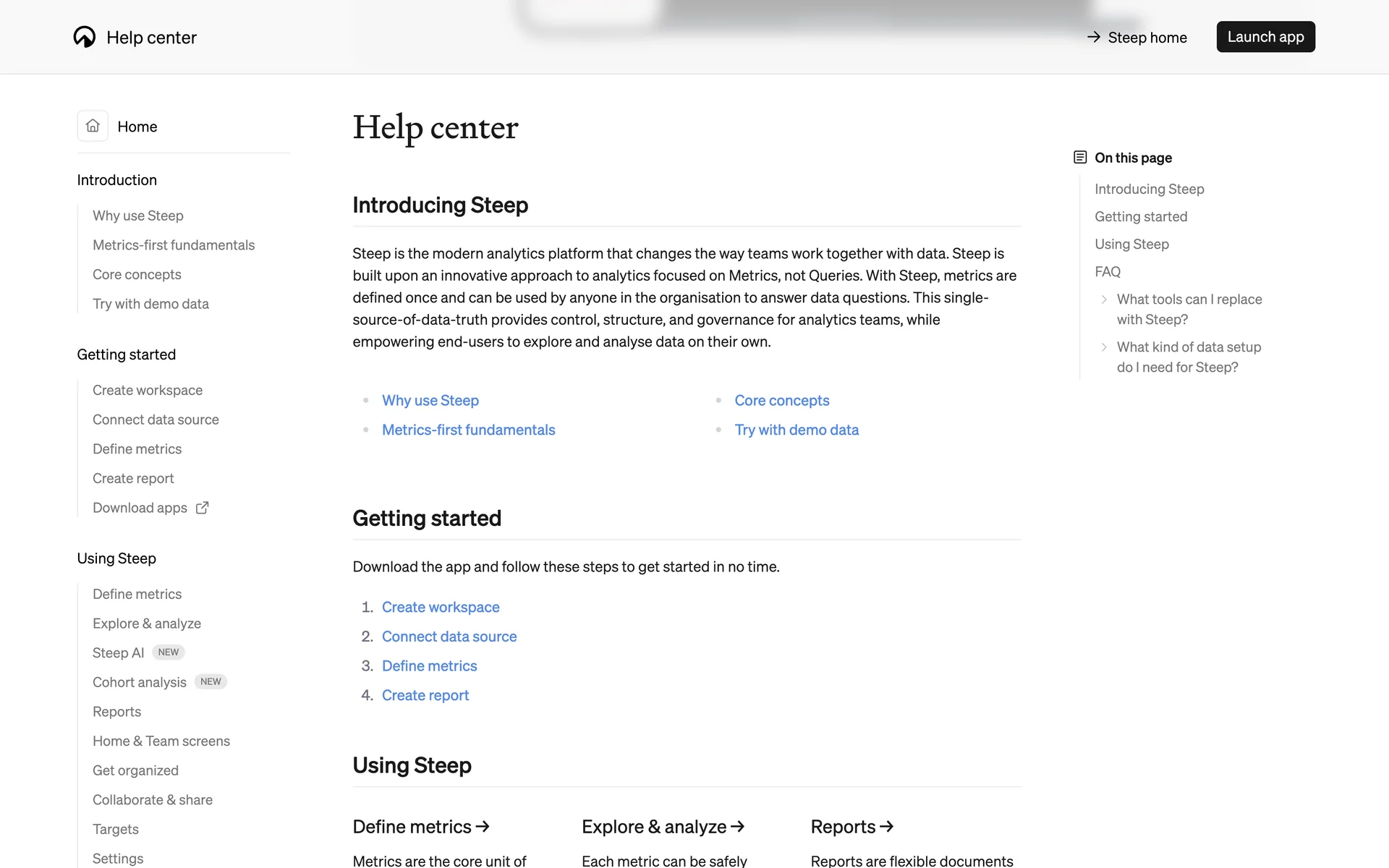This screenshot has height=868, width=1389.
Task: Open the 'Why use Steep' blue link
Action: (430, 401)
